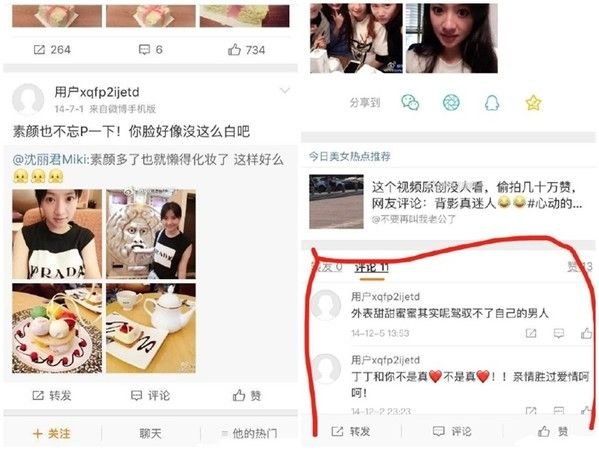Like the top post with 734 likes

(x=246, y=50)
